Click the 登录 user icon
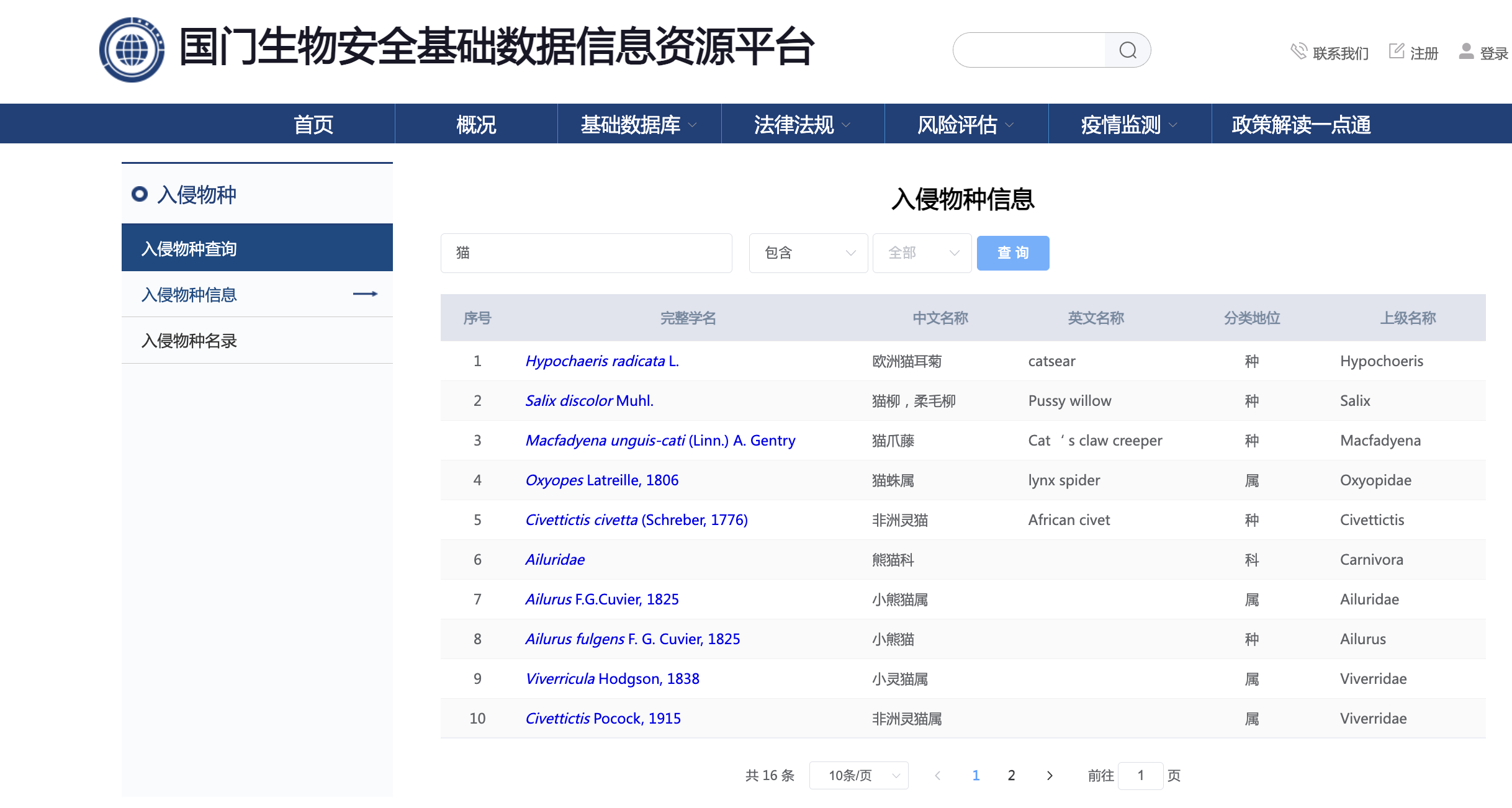Viewport: 1512px width, 808px height. 1466,52
